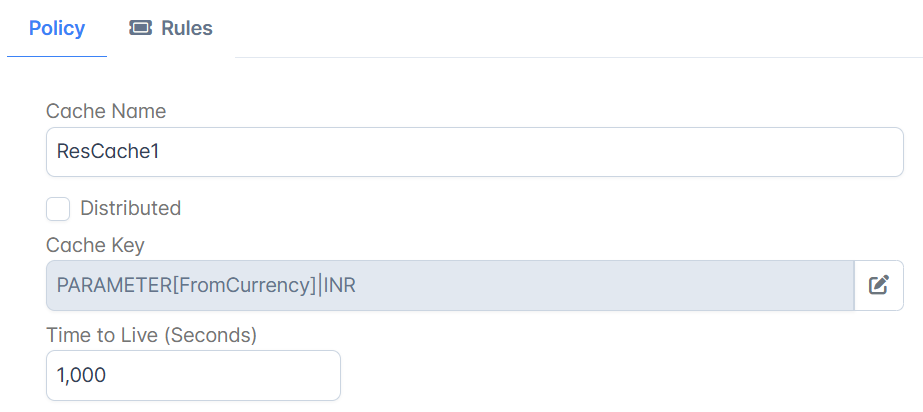
Task: Select the Policy tab
Action: click(57, 28)
